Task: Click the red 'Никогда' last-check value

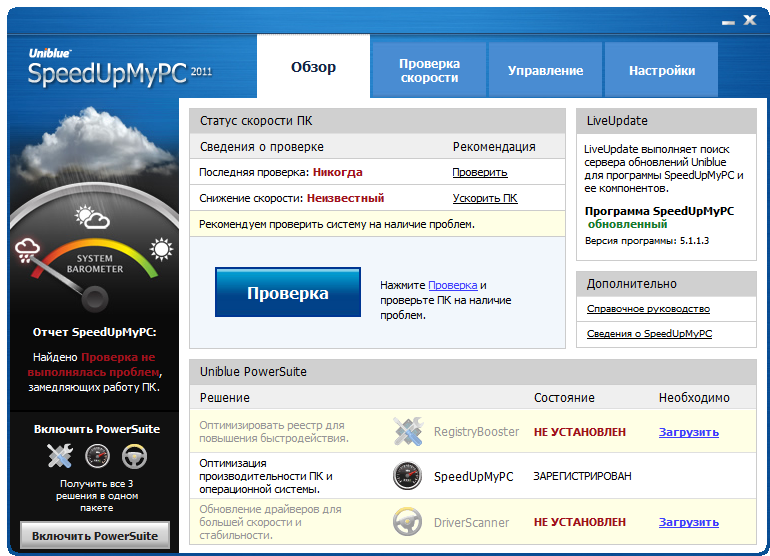Action: (338, 172)
